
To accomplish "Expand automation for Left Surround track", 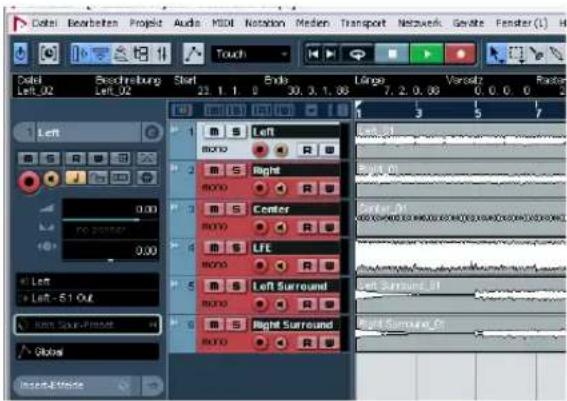I will pos(175,284).
